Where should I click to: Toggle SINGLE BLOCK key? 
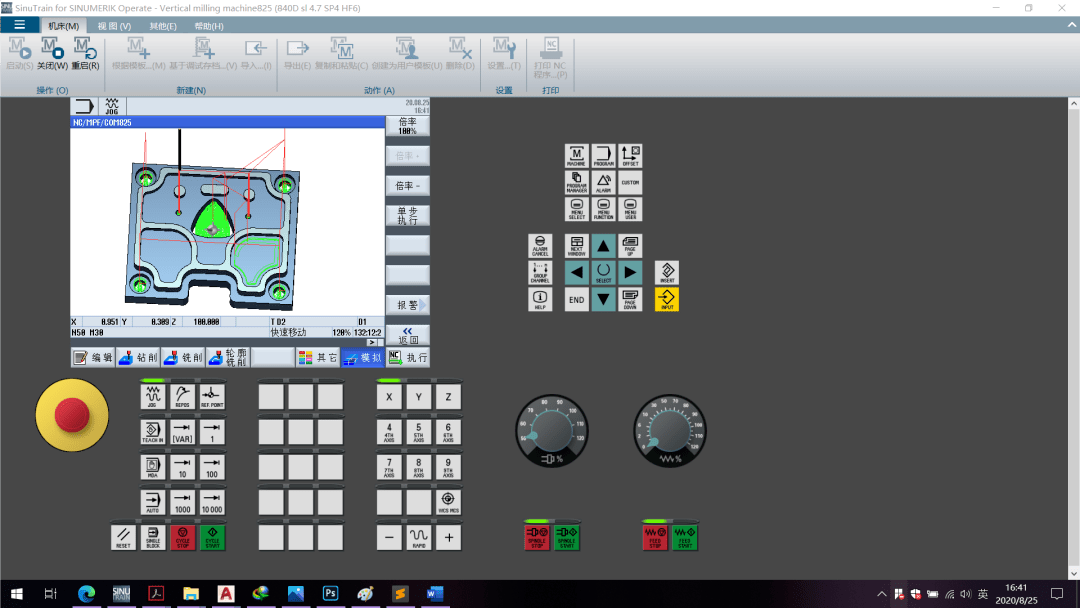click(x=153, y=537)
